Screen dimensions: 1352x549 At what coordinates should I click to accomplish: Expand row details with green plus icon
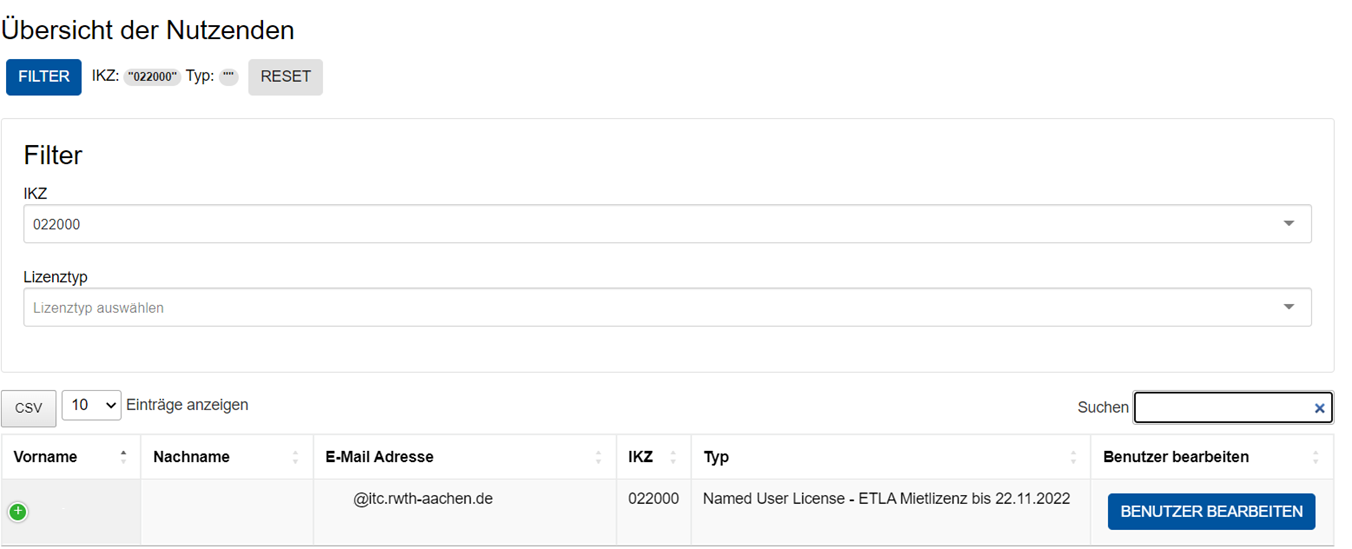[x=18, y=512]
